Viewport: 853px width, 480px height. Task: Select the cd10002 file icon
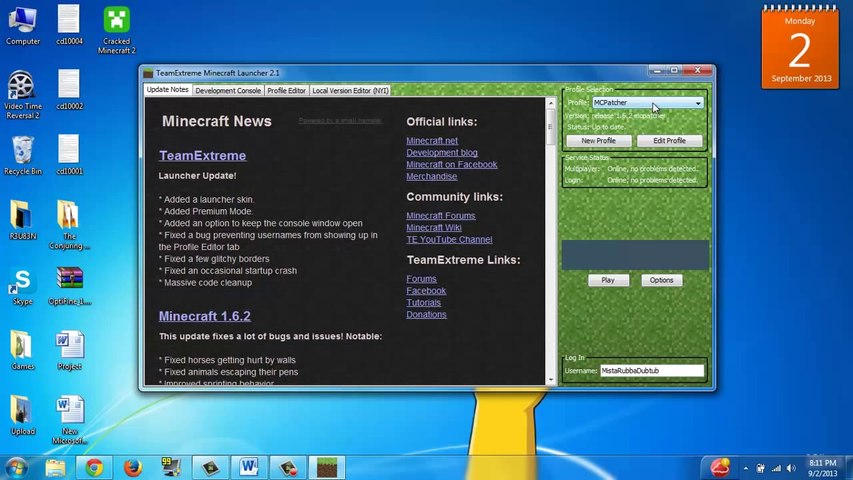point(69,90)
